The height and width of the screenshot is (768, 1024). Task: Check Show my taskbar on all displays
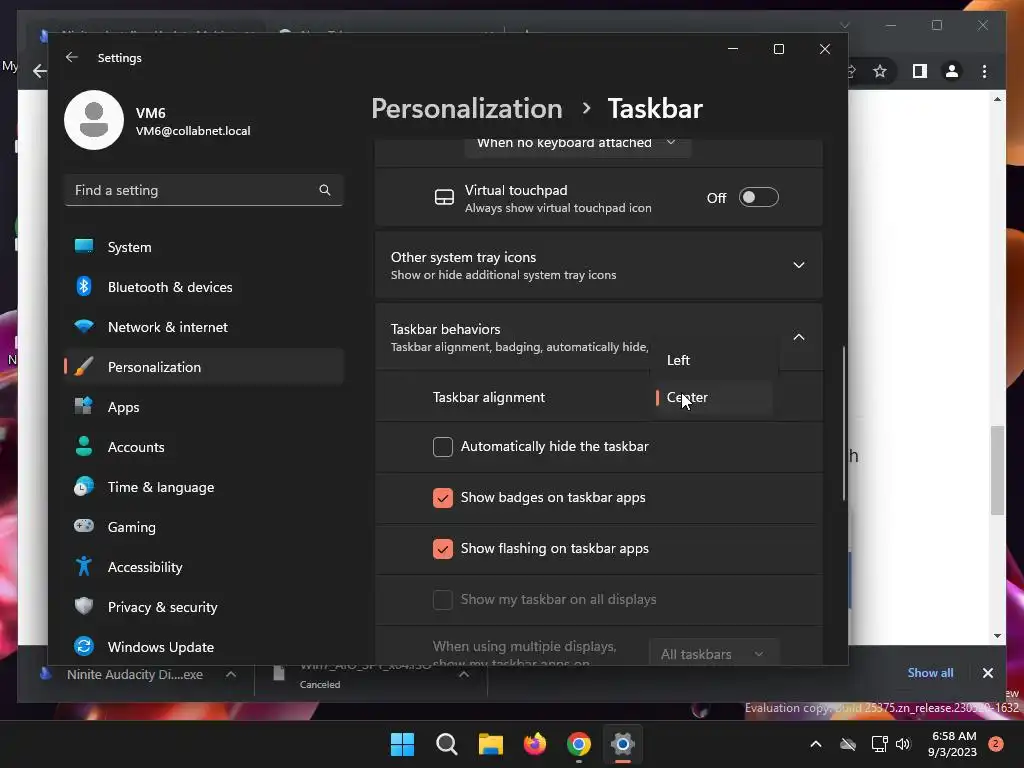coord(443,600)
